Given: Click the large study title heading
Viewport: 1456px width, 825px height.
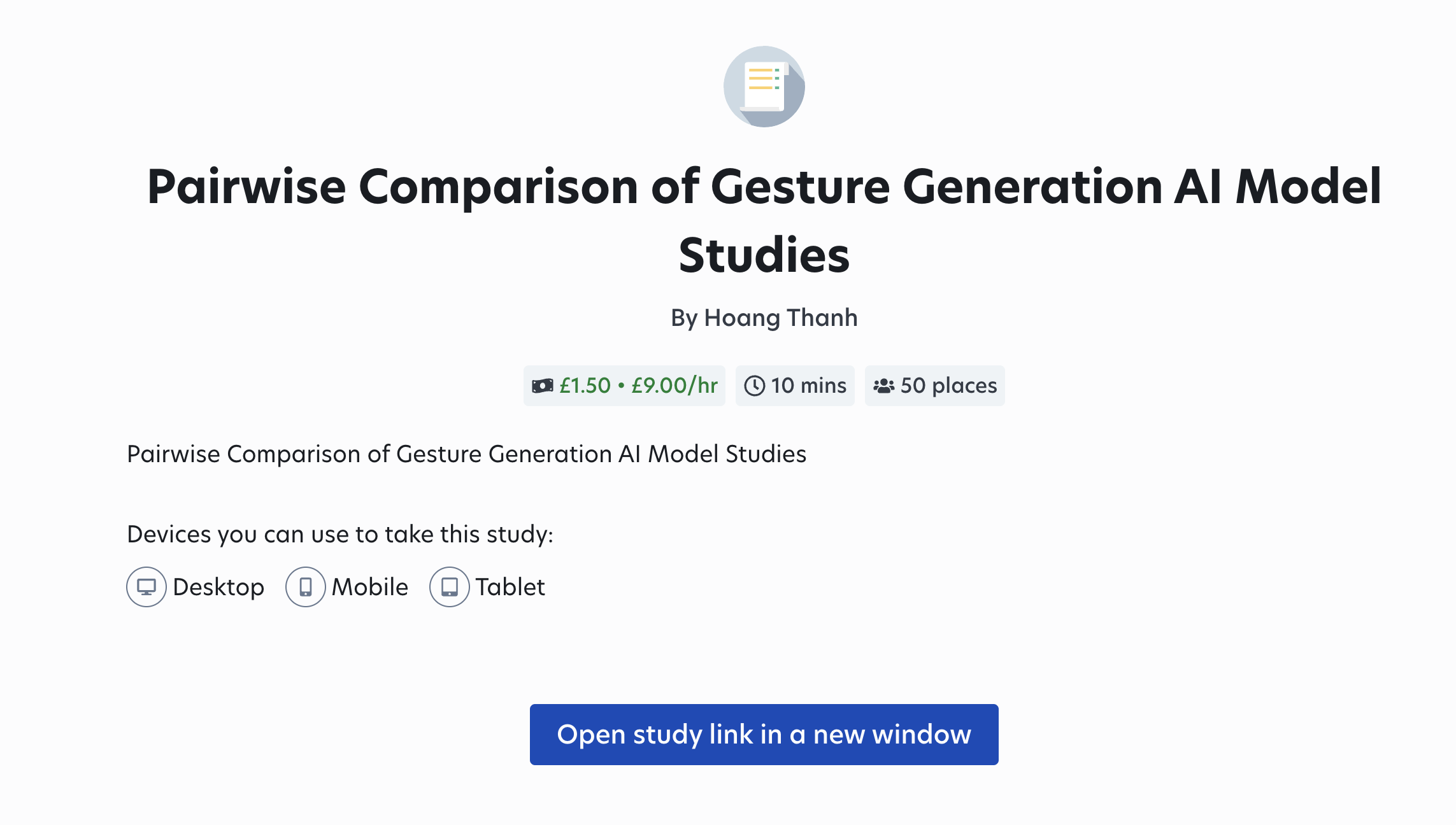Looking at the screenshot, I should [764, 187].
